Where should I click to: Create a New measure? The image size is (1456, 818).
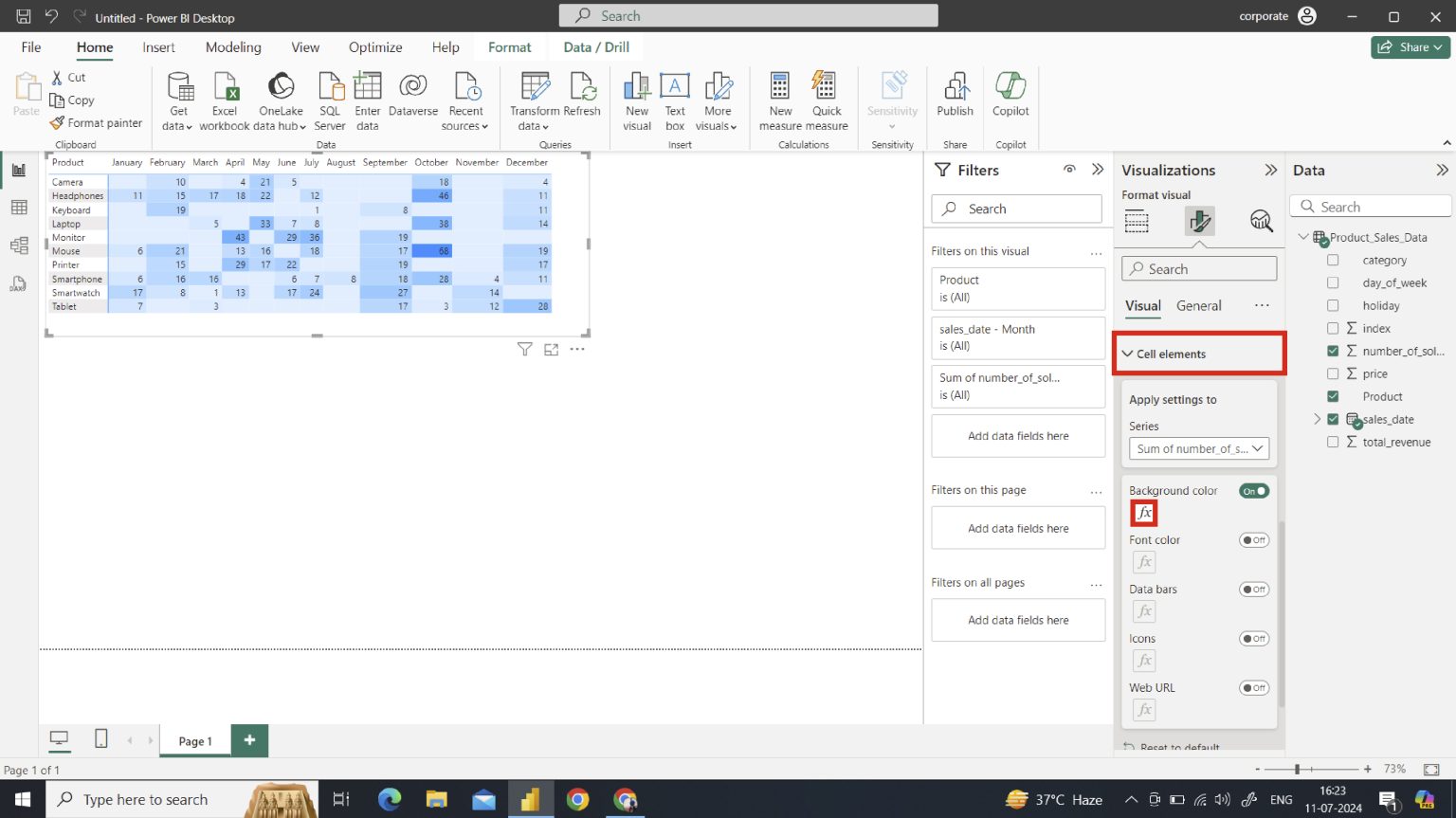tap(779, 100)
